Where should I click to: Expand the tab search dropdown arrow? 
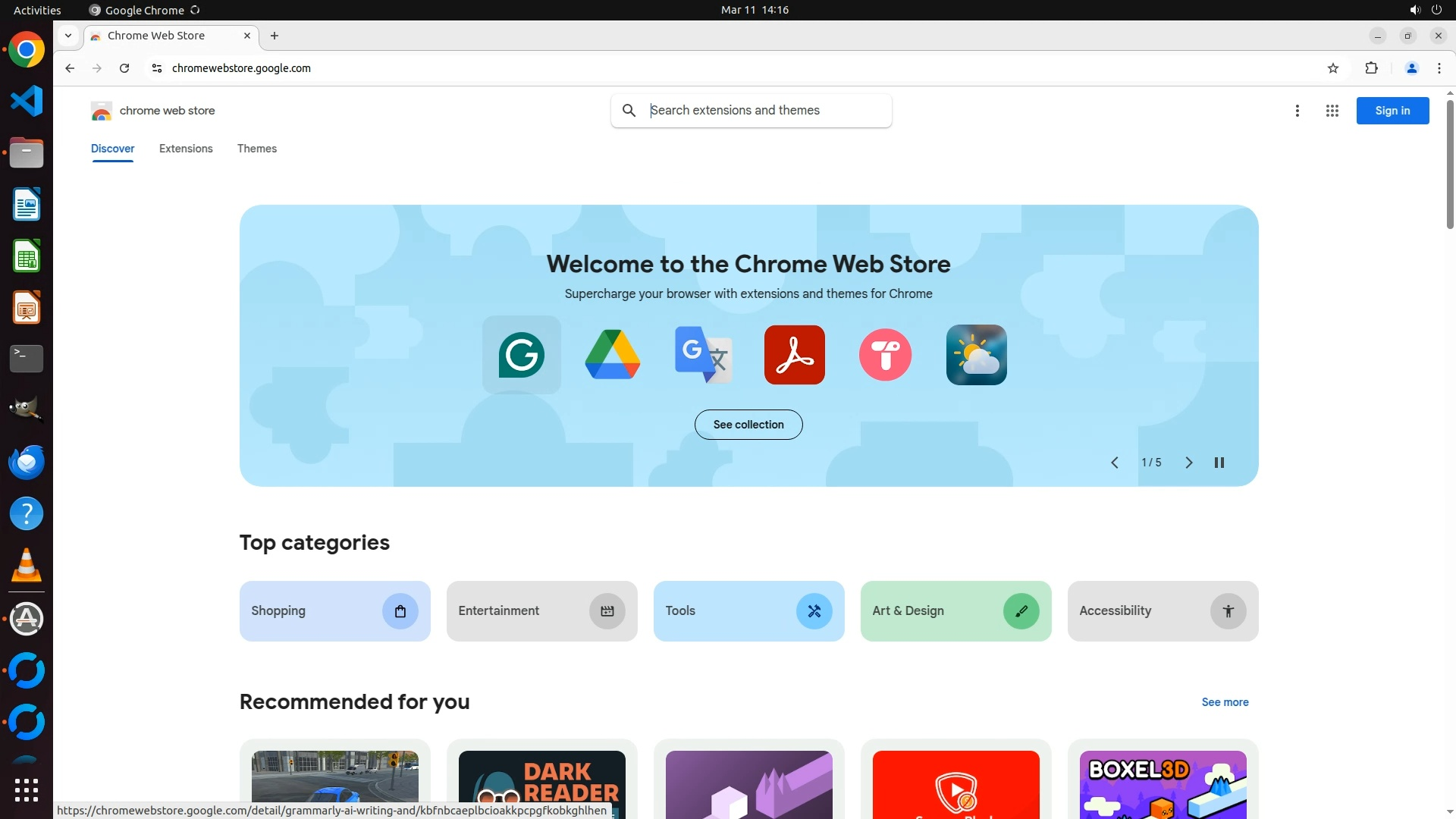tap(68, 36)
